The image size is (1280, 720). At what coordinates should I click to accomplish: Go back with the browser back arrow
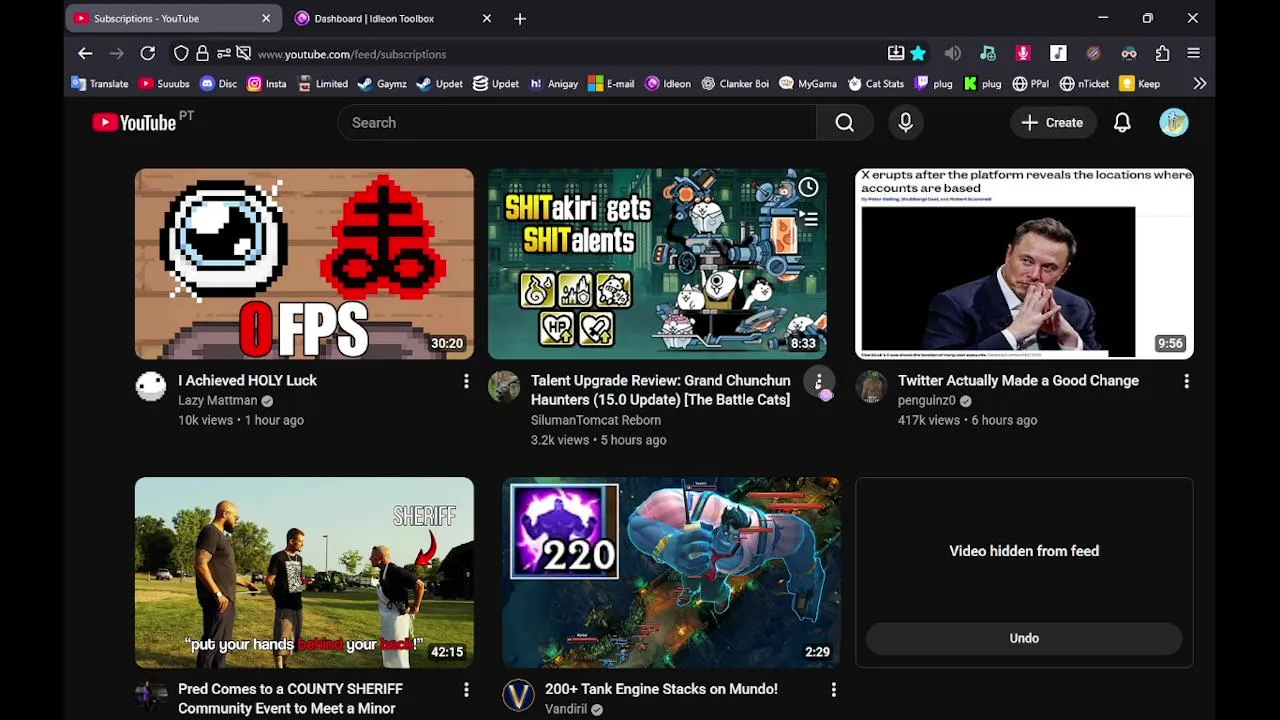click(x=85, y=54)
